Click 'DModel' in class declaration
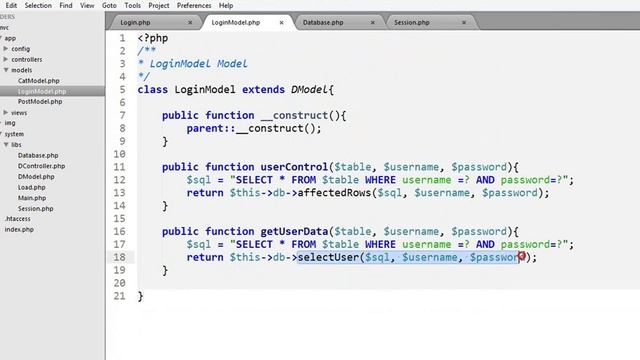 pos(309,89)
